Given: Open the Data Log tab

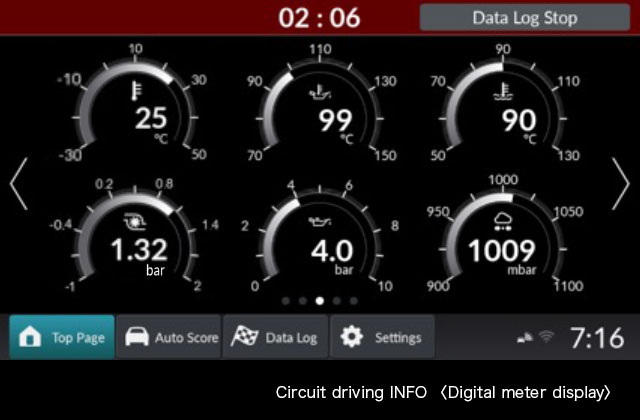Looking at the screenshot, I should click(275, 338).
